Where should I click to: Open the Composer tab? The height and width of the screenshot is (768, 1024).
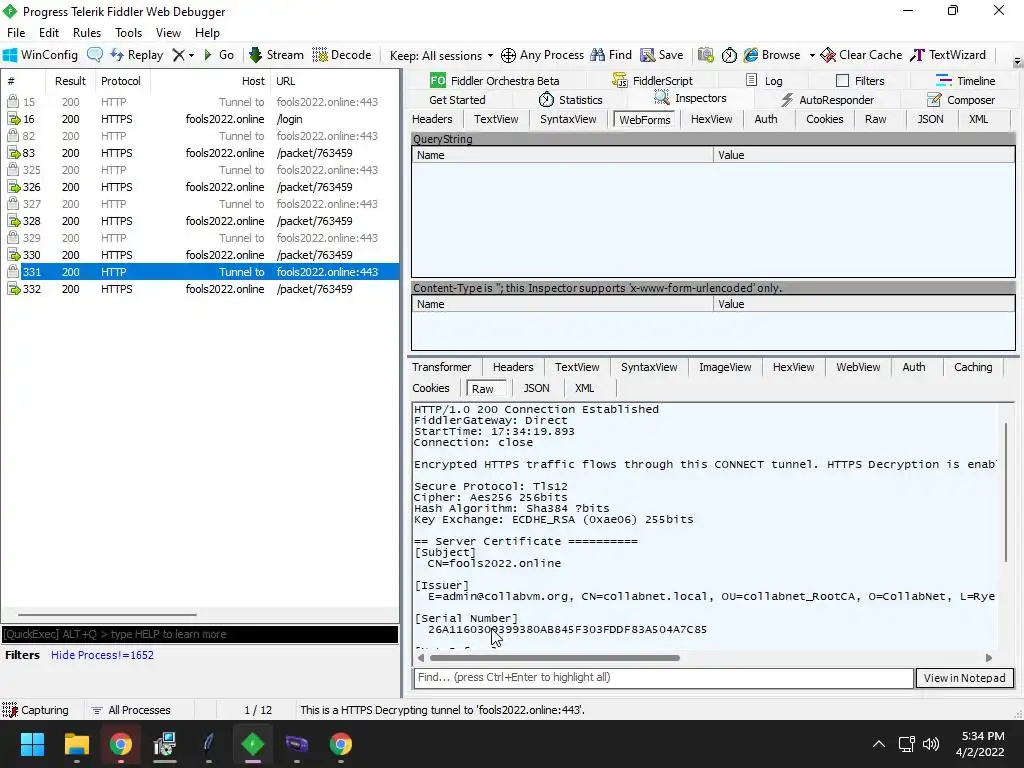click(961, 99)
